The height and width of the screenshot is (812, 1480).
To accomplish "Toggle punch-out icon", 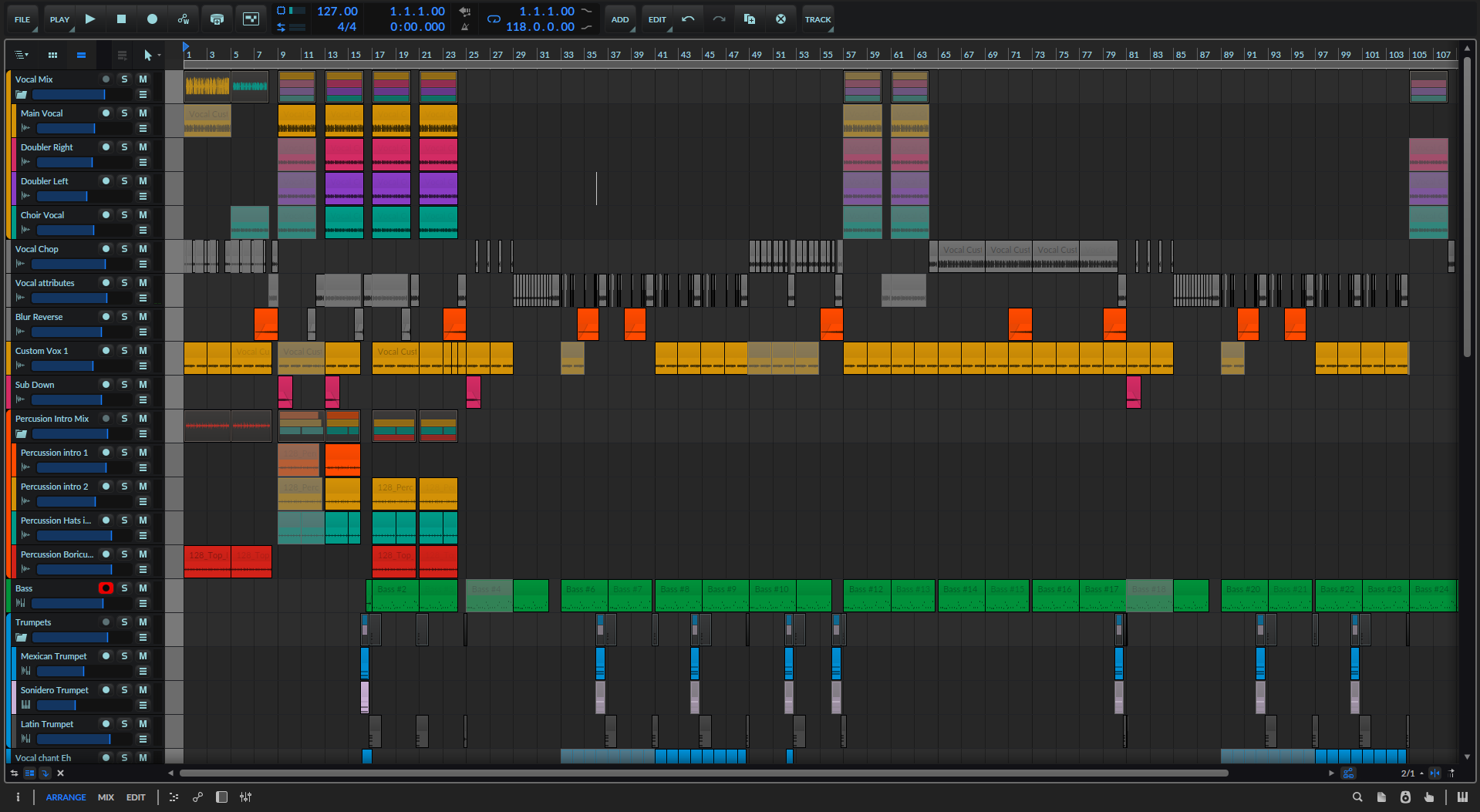I will point(587,27).
